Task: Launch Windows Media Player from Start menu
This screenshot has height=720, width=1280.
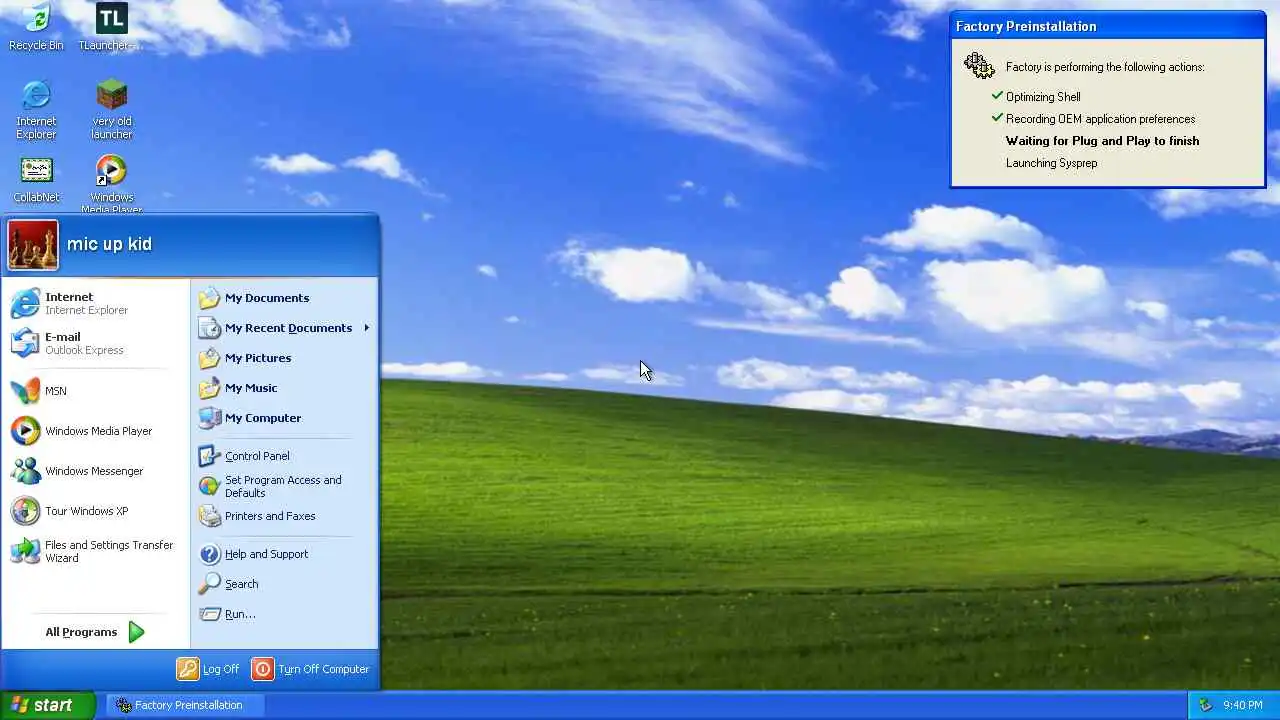Action: (95, 431)
